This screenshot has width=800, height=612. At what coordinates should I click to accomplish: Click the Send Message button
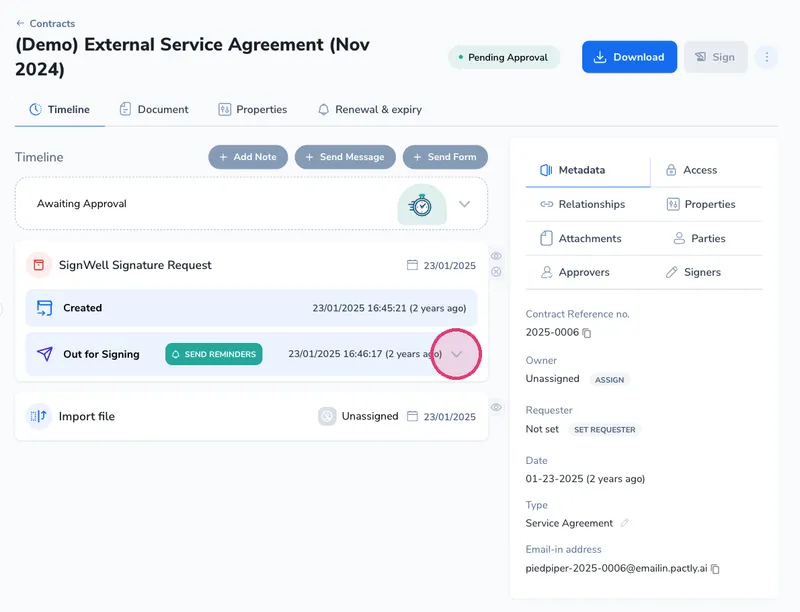click(345, 157)
